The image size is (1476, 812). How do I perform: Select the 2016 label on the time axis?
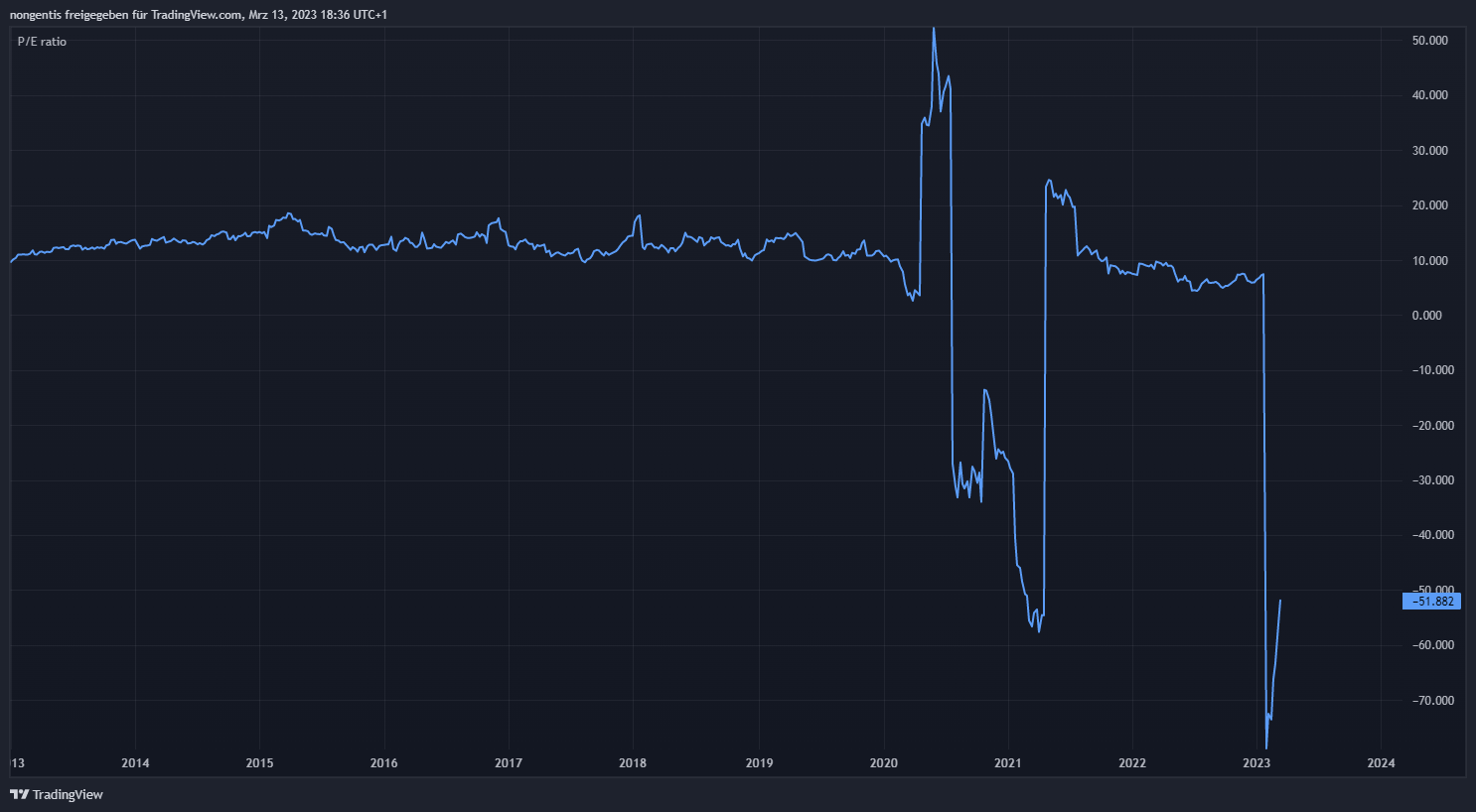point(383,763)
